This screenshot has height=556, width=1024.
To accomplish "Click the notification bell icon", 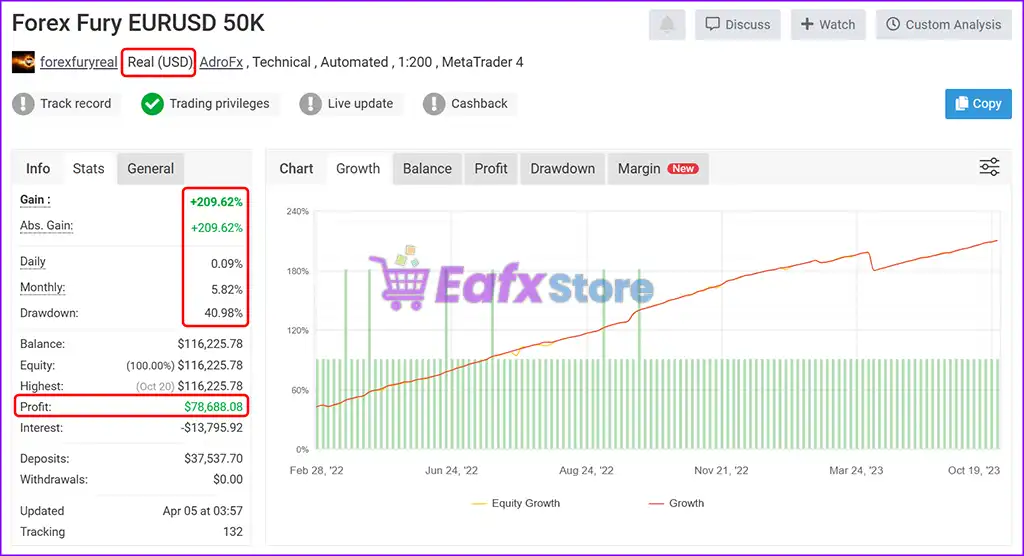I will point(667,24).
